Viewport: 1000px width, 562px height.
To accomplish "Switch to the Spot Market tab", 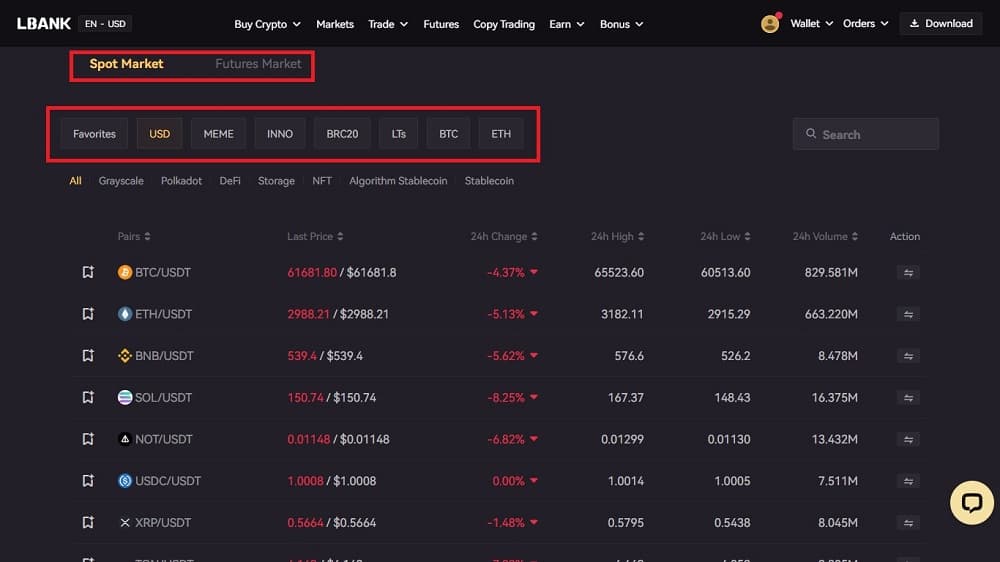I will pyautogui.click(x=126, y=64).
